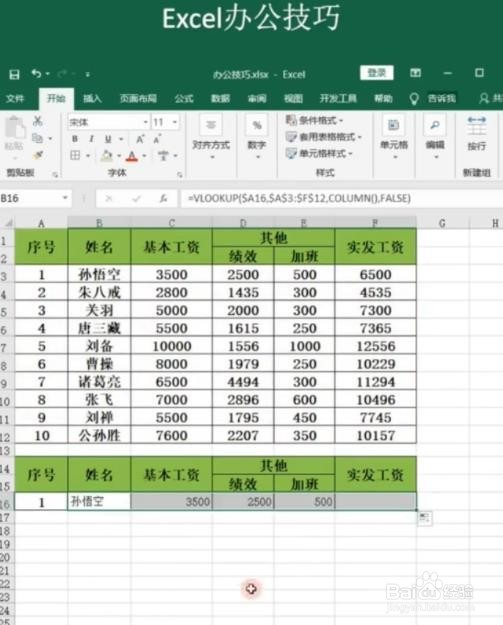Click the red Font Color A button
Screen dimensions: 503x625
pyautogui.click(x=132, y=156)
